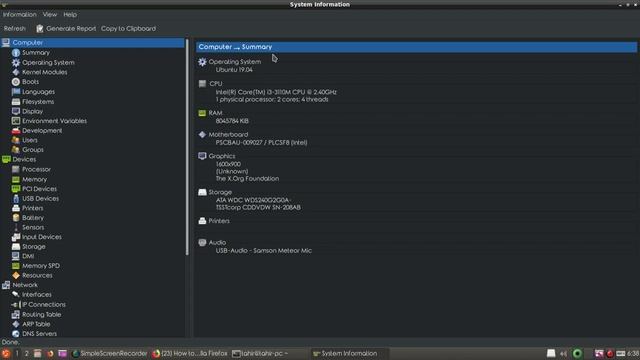Viewport: 640px width, 360px height.
Task: Click the Operating System heading in summary
Action: [x=235, y=62]
